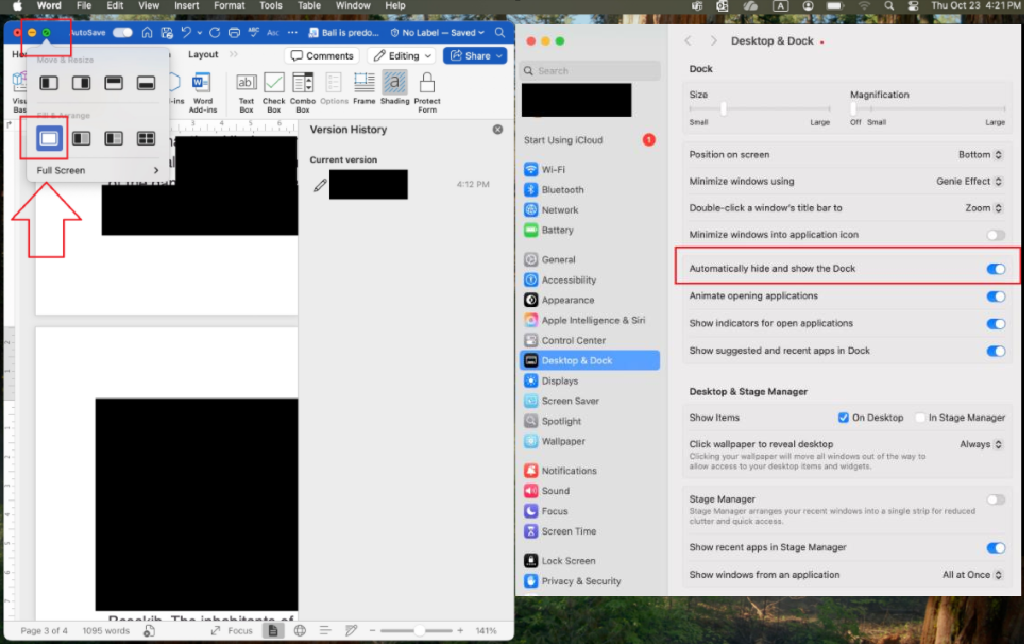This screenshot has height=644, width=1024.
Task: Enable the Stage Manager switch
Action: click(x=995, y=500)
